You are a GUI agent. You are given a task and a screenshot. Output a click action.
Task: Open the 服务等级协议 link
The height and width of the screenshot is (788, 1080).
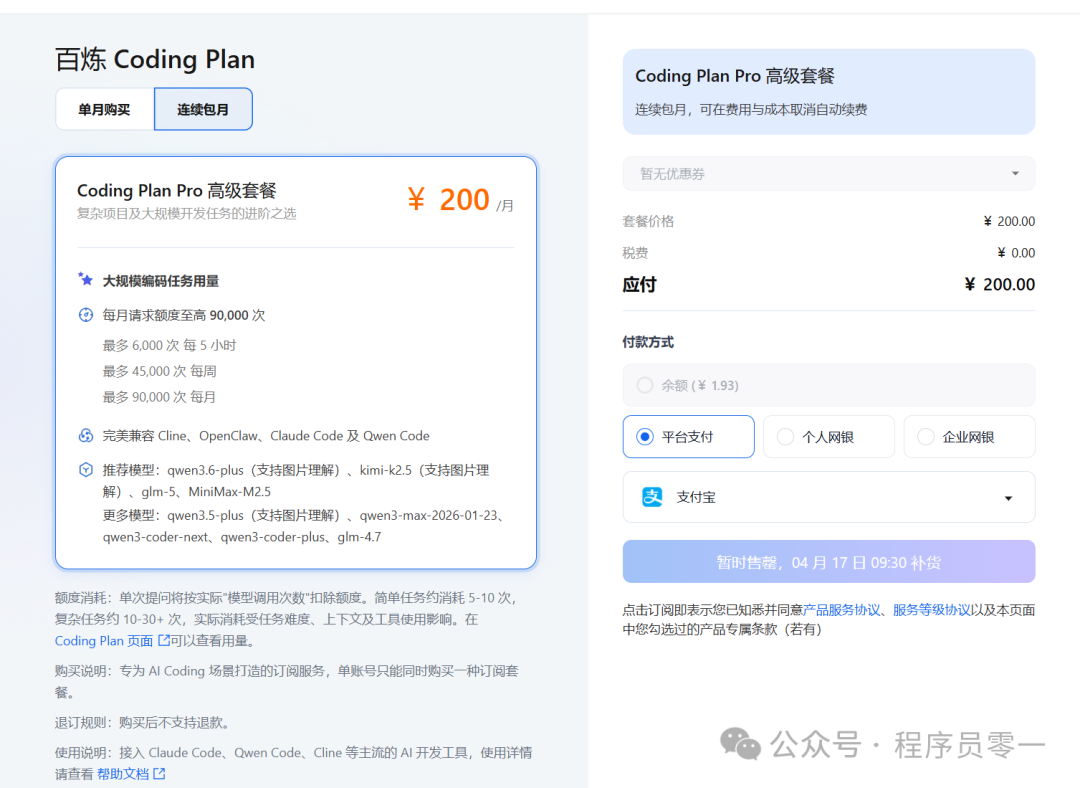point(932,610)
